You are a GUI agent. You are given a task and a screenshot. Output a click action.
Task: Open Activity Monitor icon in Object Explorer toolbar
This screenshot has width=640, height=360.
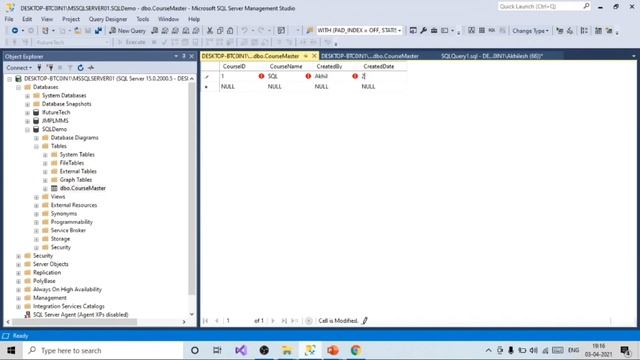[91, 68]
